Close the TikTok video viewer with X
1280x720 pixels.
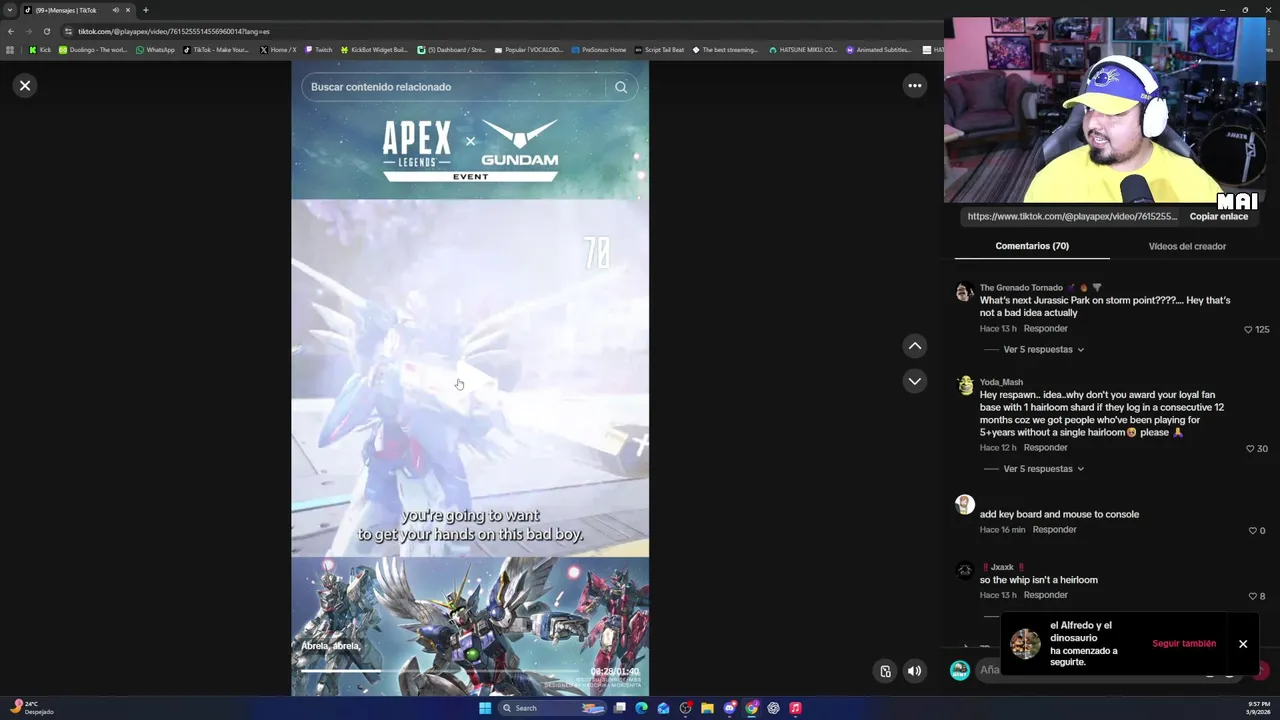coord(25,86)
